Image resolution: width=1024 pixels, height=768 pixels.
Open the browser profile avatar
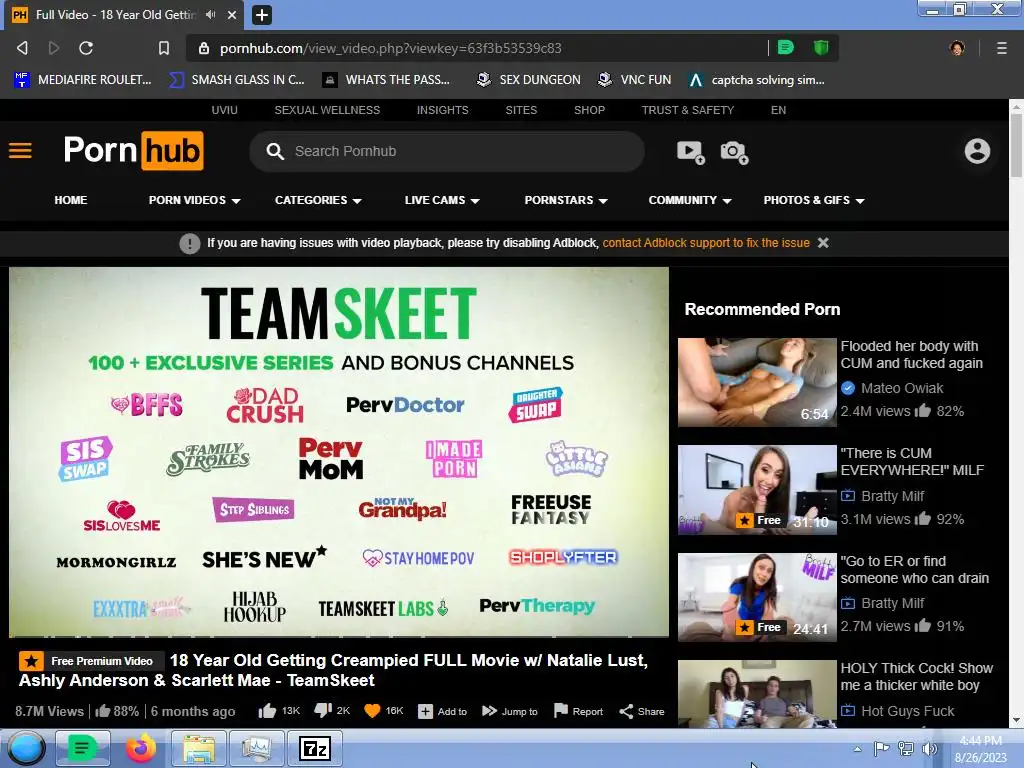pos(957,48)
